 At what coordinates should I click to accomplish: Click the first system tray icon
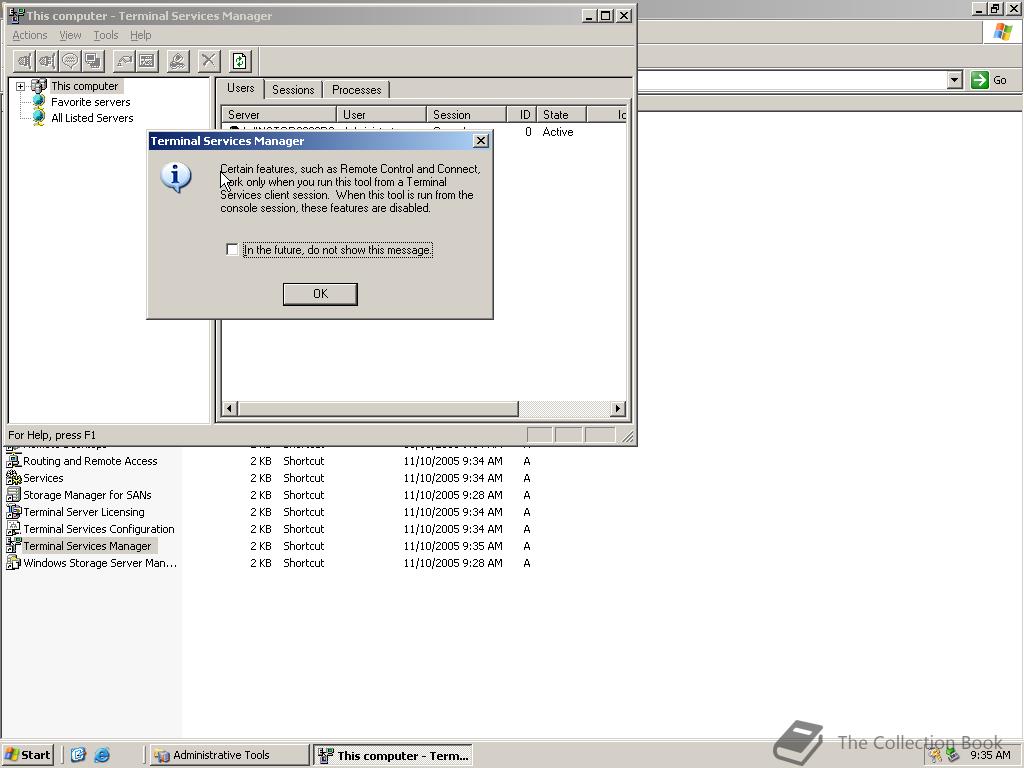point(936,755)
